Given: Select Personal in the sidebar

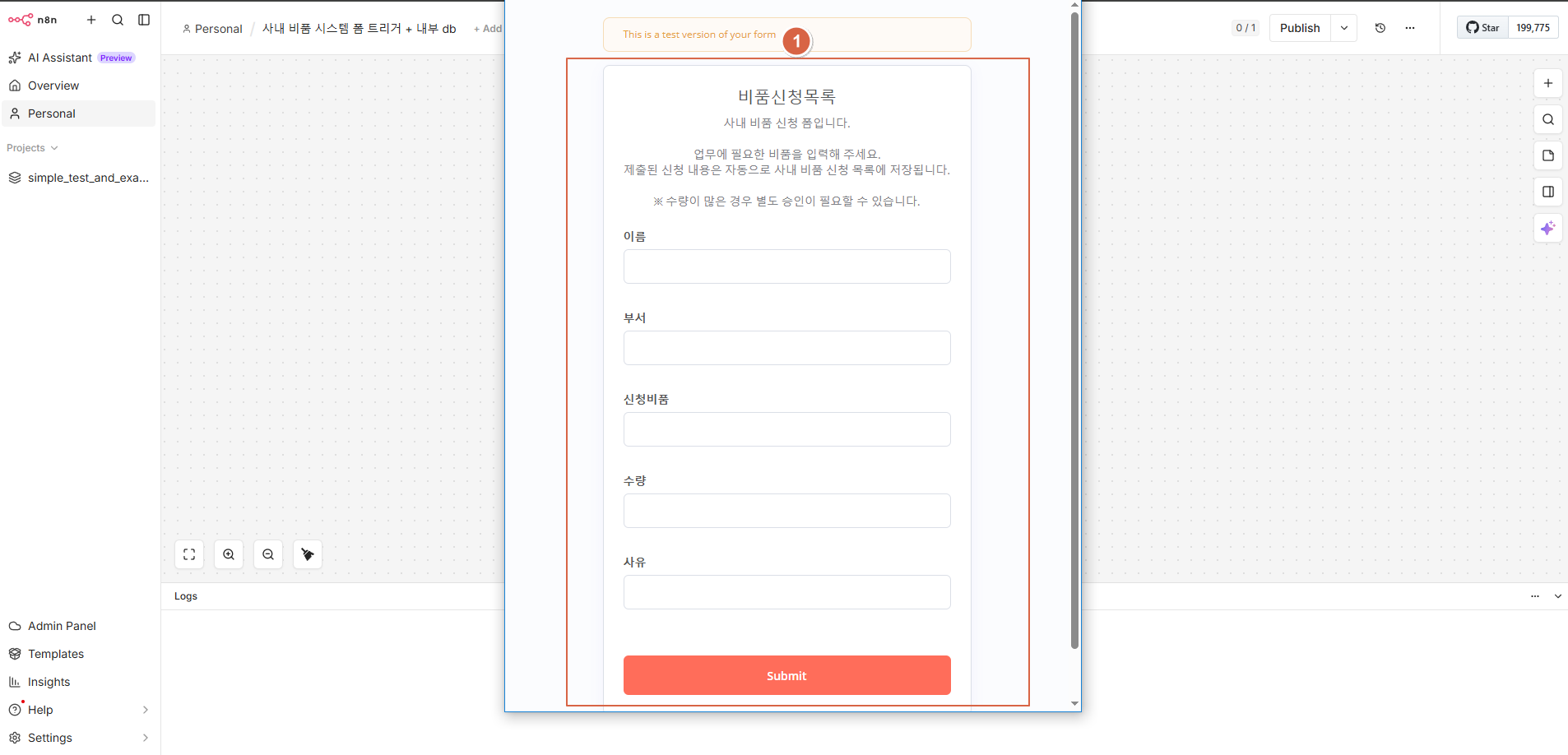Looking at the screenshot, I should 79,113.
